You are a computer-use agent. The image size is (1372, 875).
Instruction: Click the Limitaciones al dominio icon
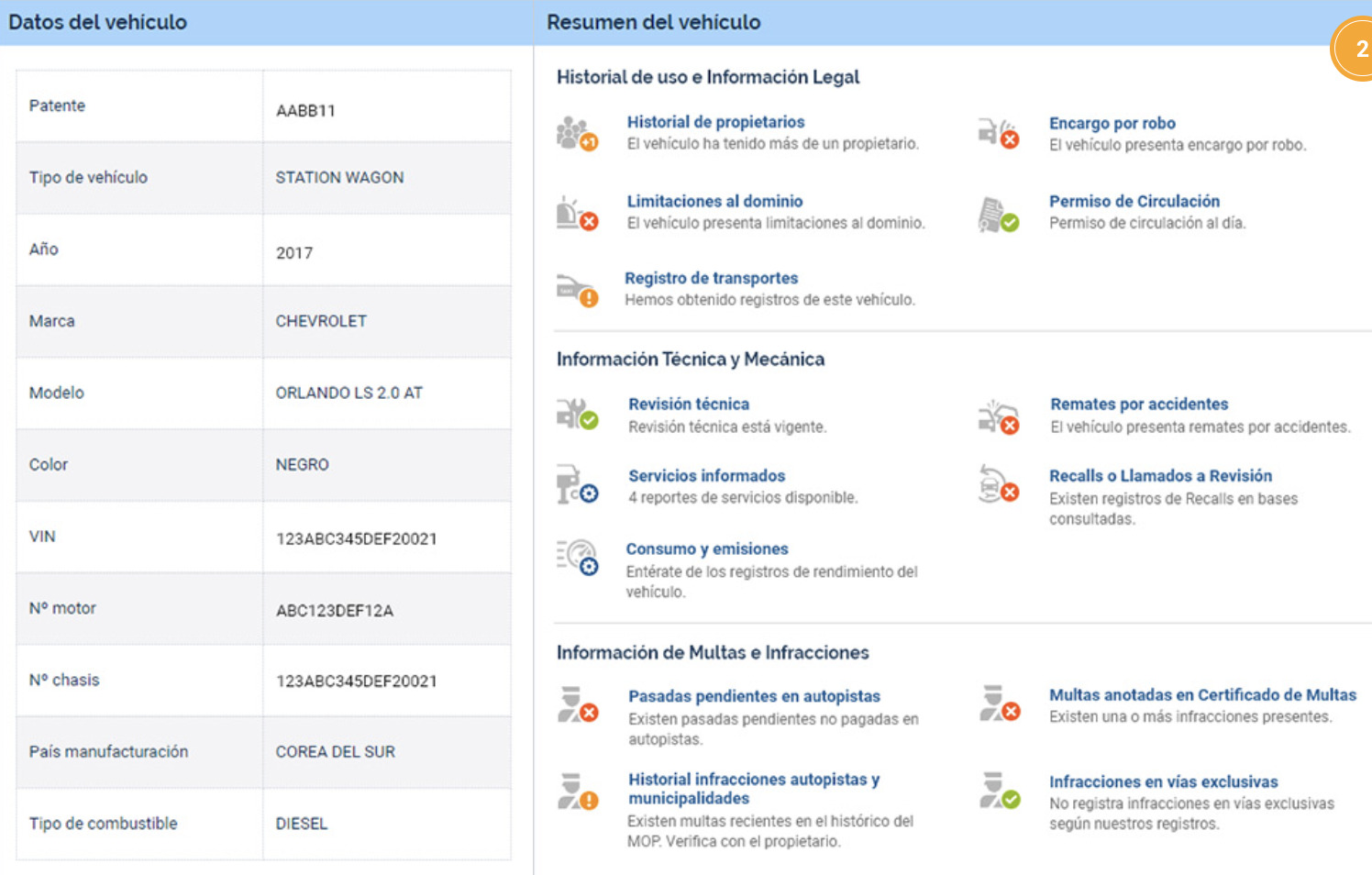pyautogui.click(x=577, y=213)
